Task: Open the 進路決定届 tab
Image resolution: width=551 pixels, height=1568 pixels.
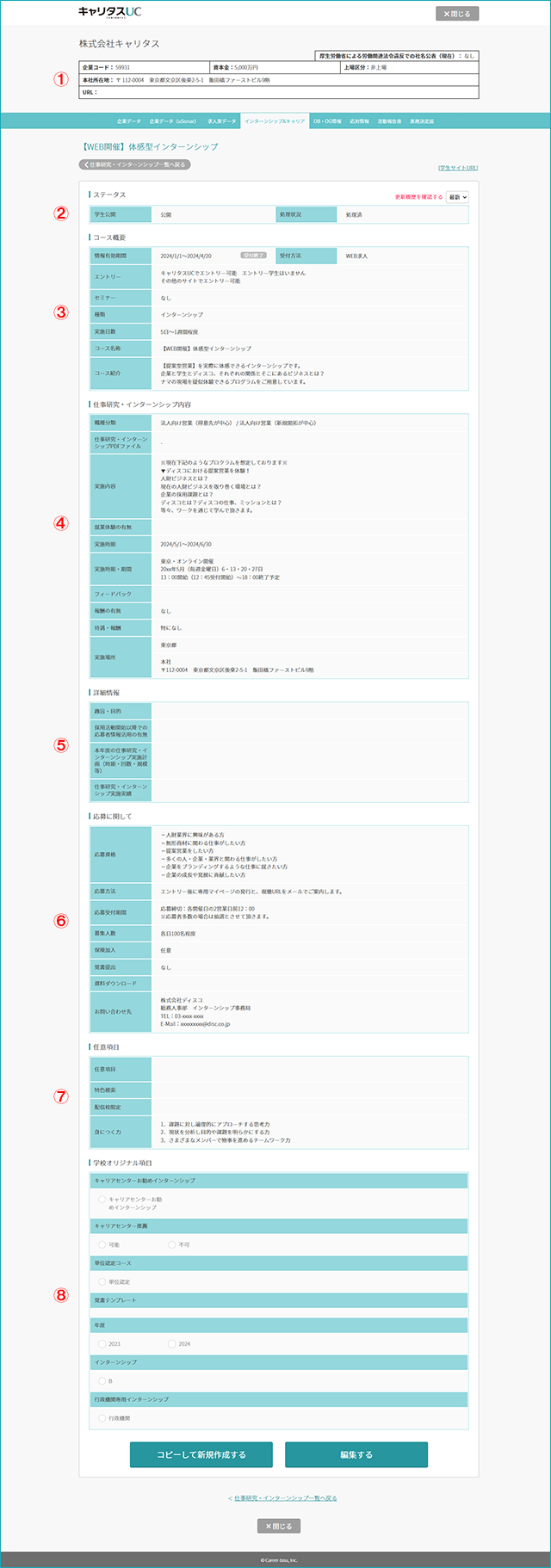Action: pos(422,121)
